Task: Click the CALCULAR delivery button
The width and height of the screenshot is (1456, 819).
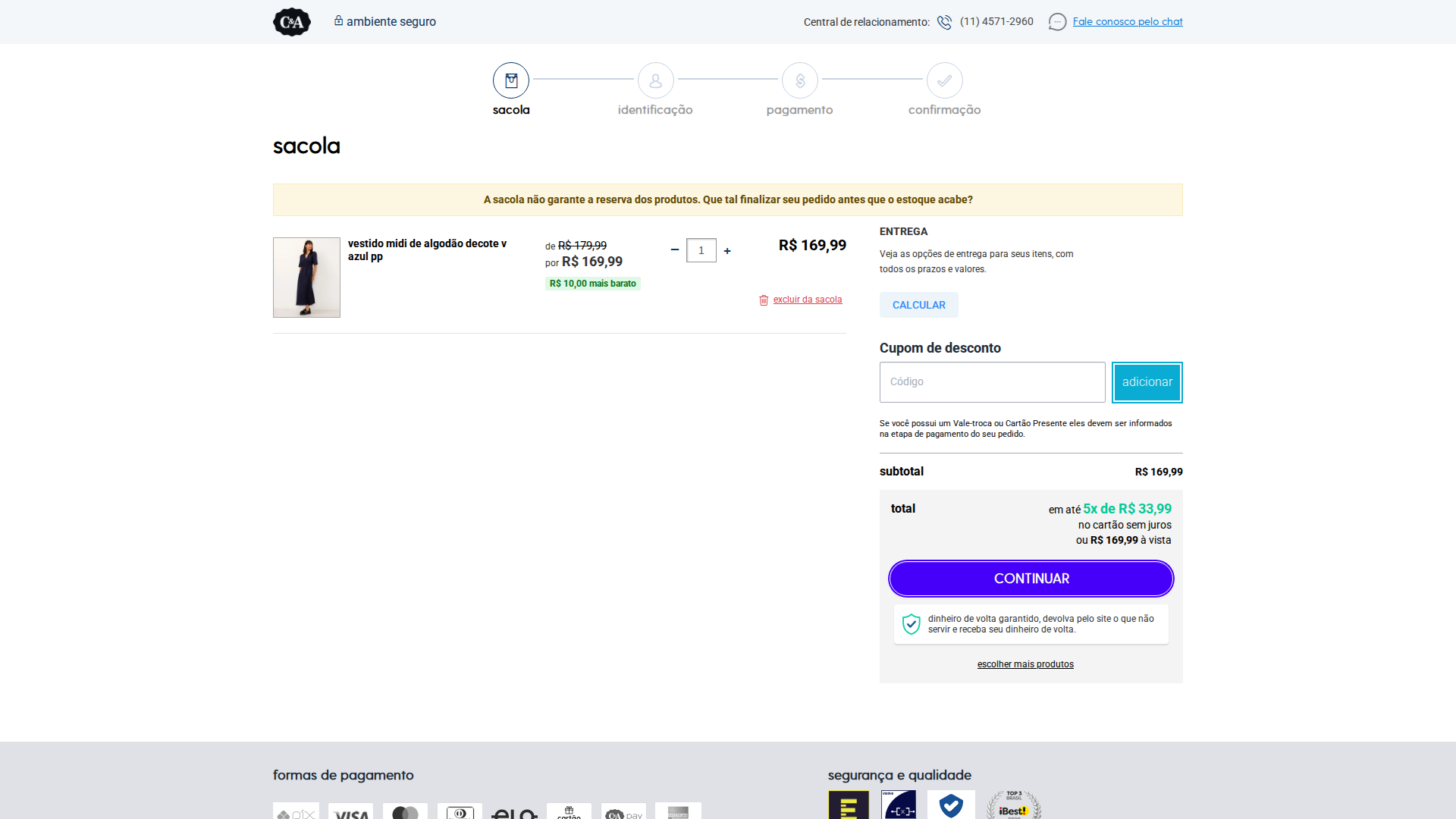Action: coord(919,305)
